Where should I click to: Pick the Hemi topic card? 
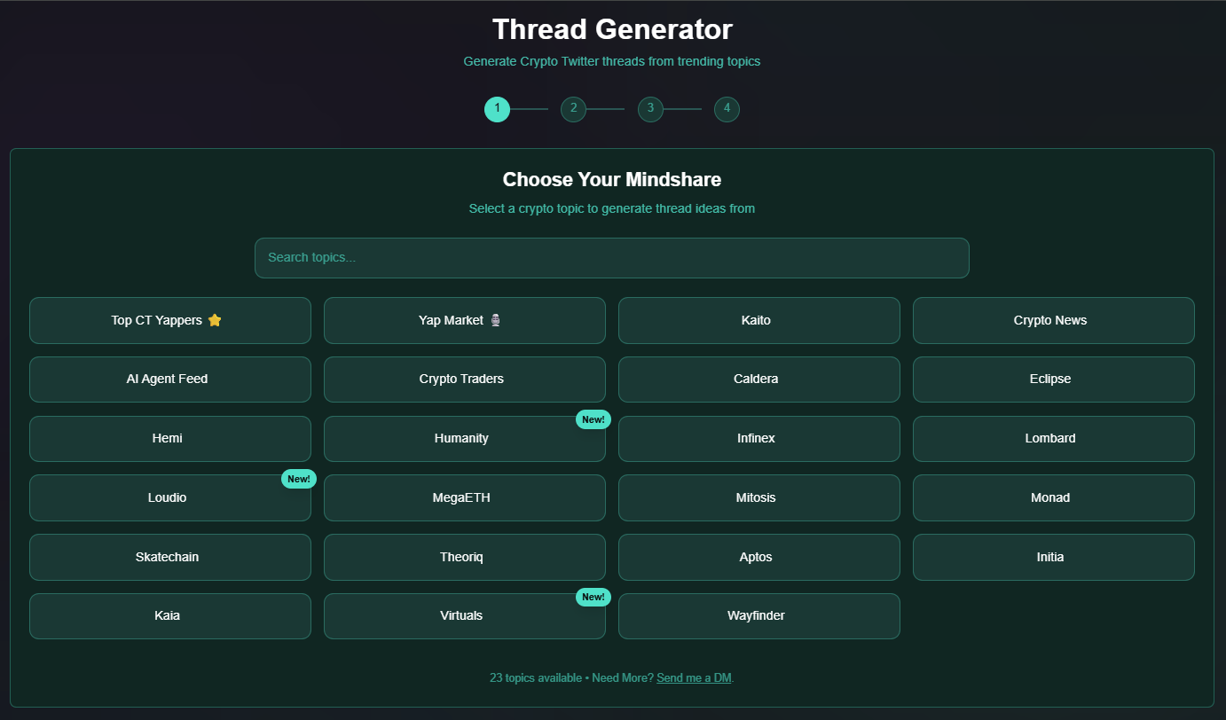tap(170, 438)
